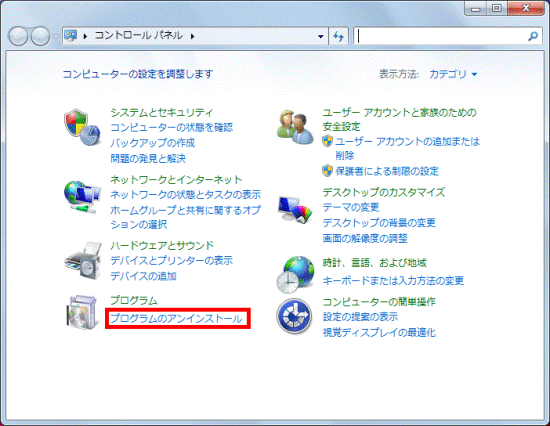Click ホームグループと共有に関するオプションの選択 link
Viewport: 550px width, 426px height.
pyautogui.click(x=186, y=217)
